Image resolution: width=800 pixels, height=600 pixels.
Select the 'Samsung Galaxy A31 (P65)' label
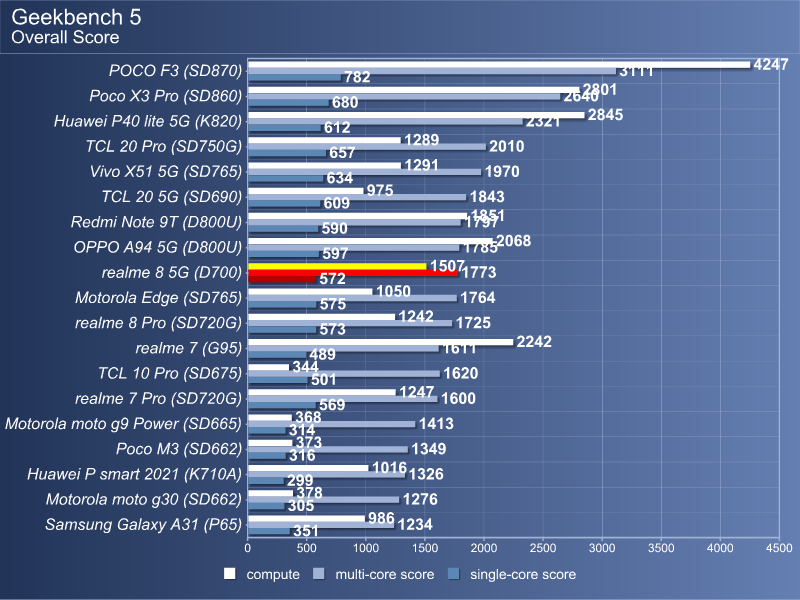[x=144, y=524]
